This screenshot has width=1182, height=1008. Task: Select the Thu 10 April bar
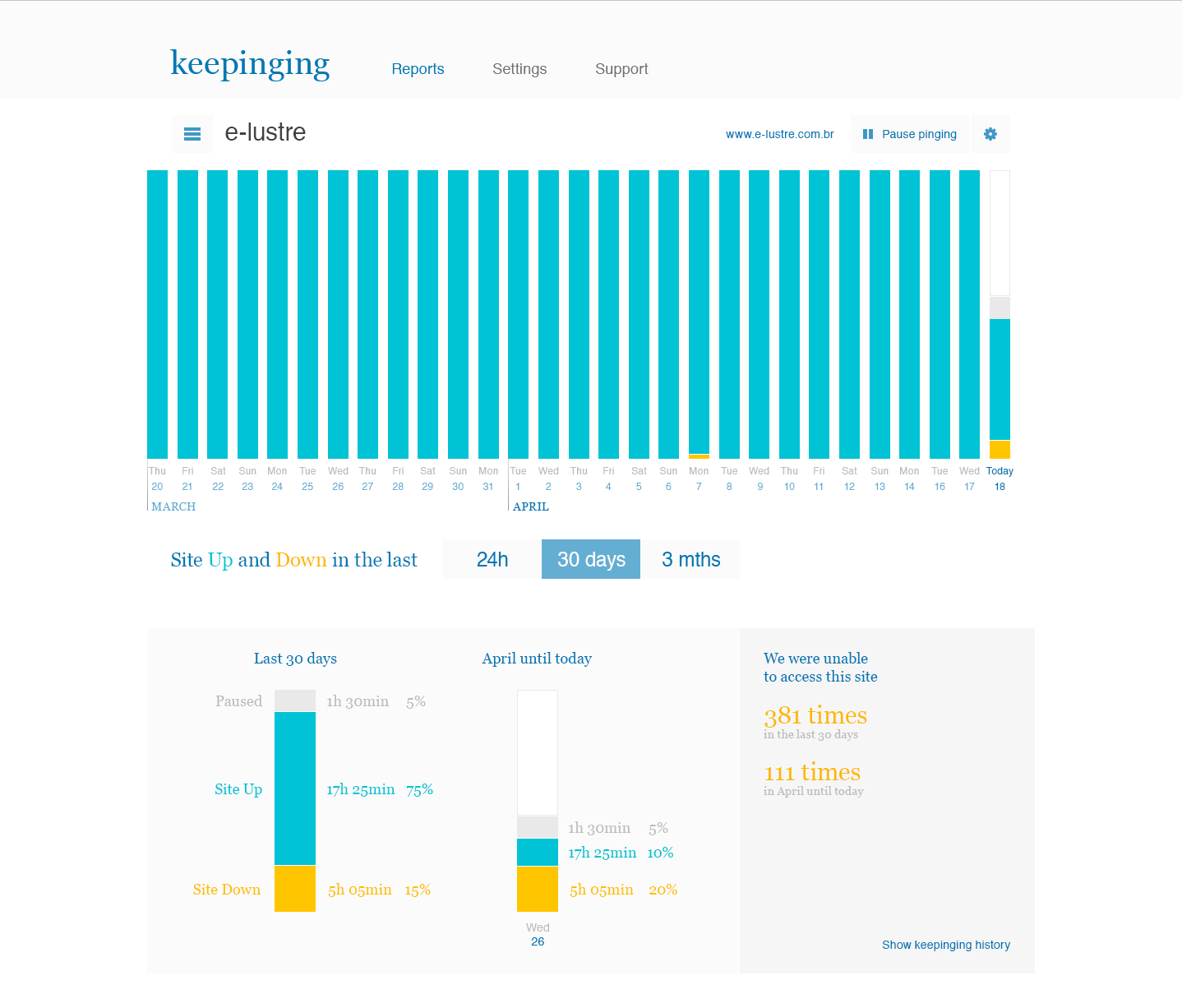coord(789,314)
